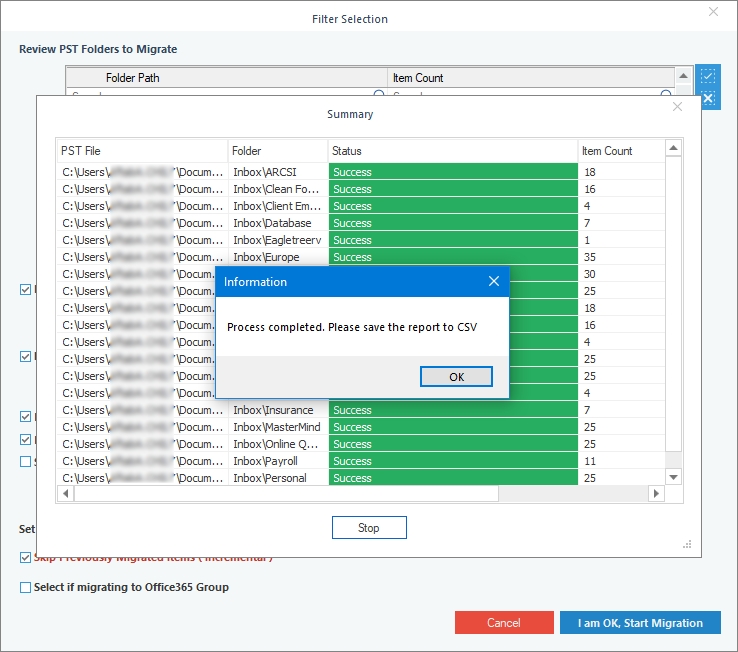Click the Stop button in the Summary window
The height and width of the screenshot is (652, 738).
pyautogui.click(x=369, y=528)
